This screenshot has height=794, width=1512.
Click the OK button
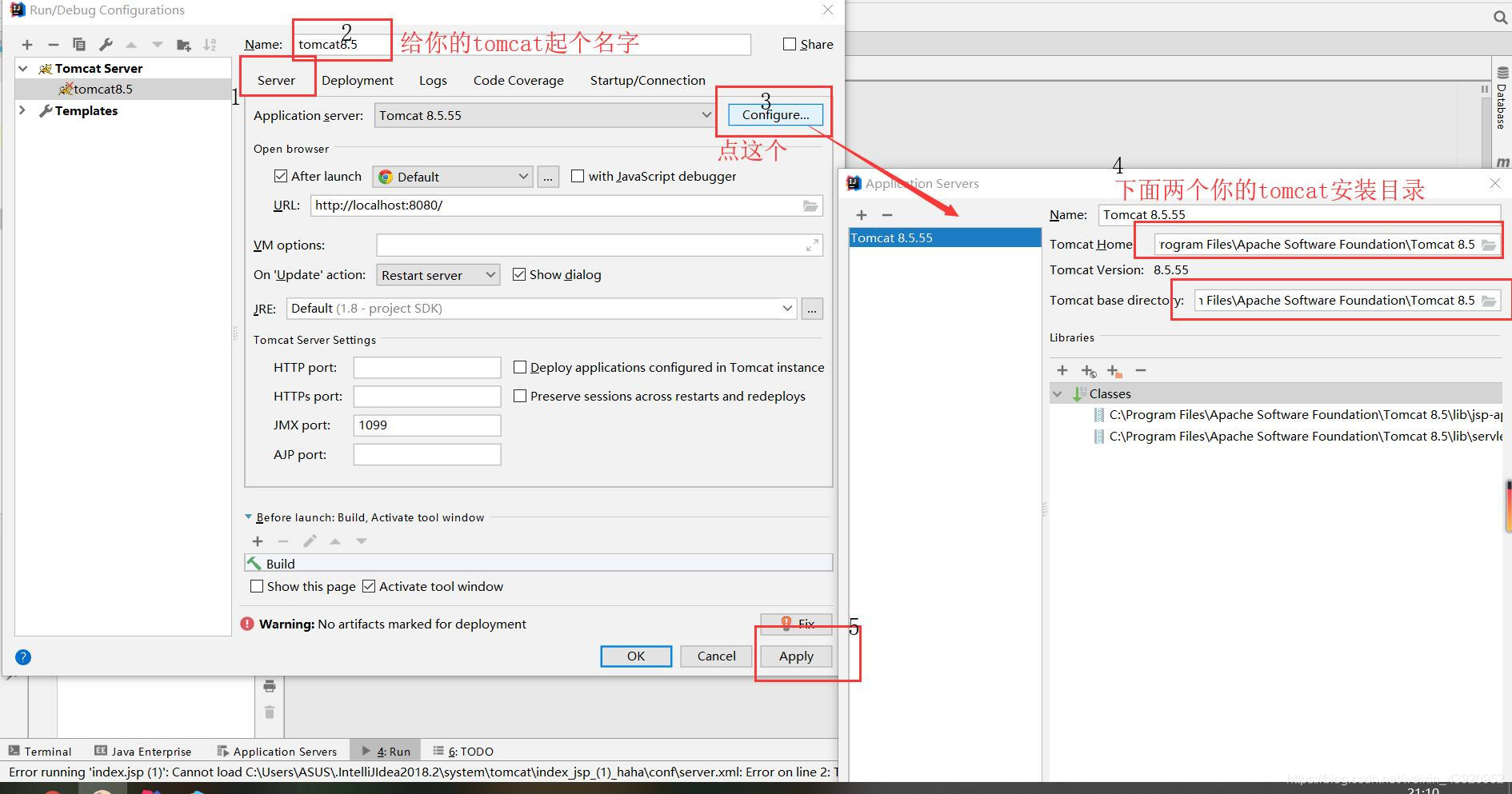point(636,656)
